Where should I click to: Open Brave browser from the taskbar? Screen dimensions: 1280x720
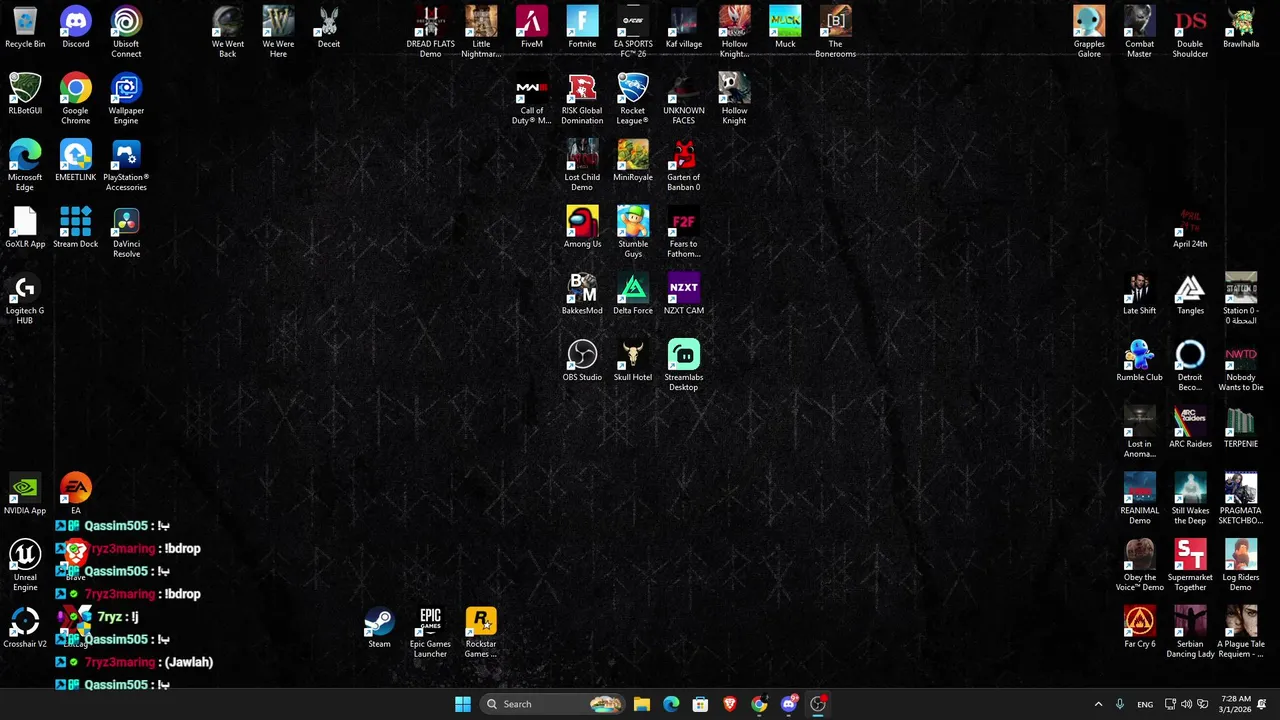pos(730,704)
